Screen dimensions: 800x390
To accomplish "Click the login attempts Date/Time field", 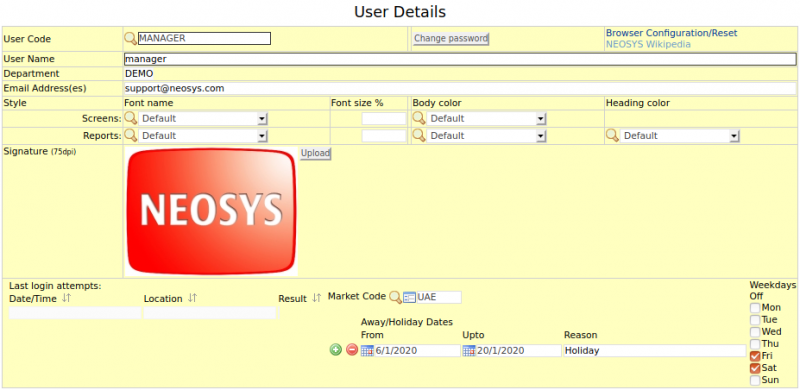I will pyautogui.click(x=75, y=313).
